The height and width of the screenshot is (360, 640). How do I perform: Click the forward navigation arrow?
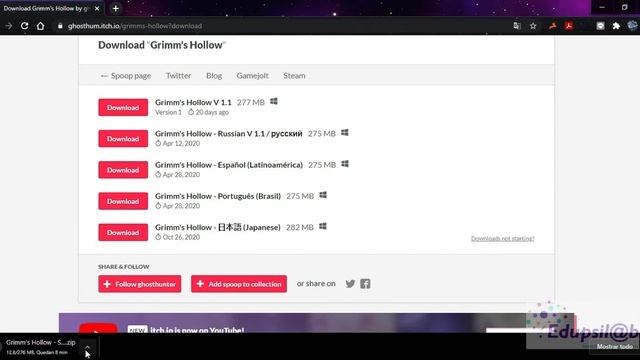pyautogui.click(x=9, y=26)
